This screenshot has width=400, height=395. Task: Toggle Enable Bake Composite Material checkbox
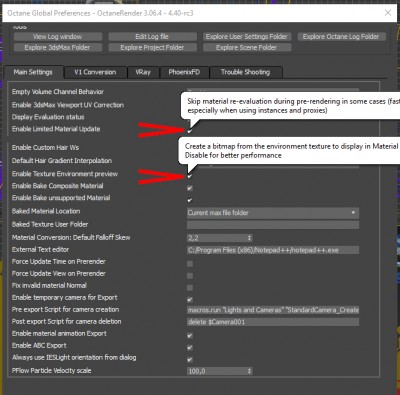coord(190,188)
